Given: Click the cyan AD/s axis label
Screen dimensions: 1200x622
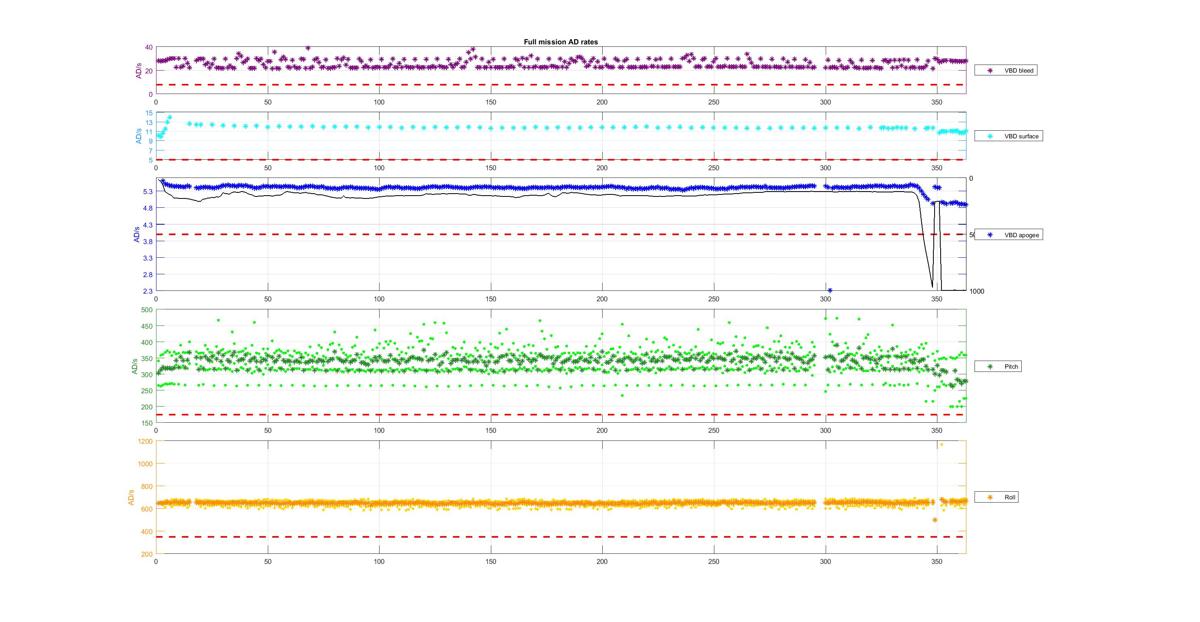Looking at the screenshot, I should pyautogui.click(x=138, y=136).
